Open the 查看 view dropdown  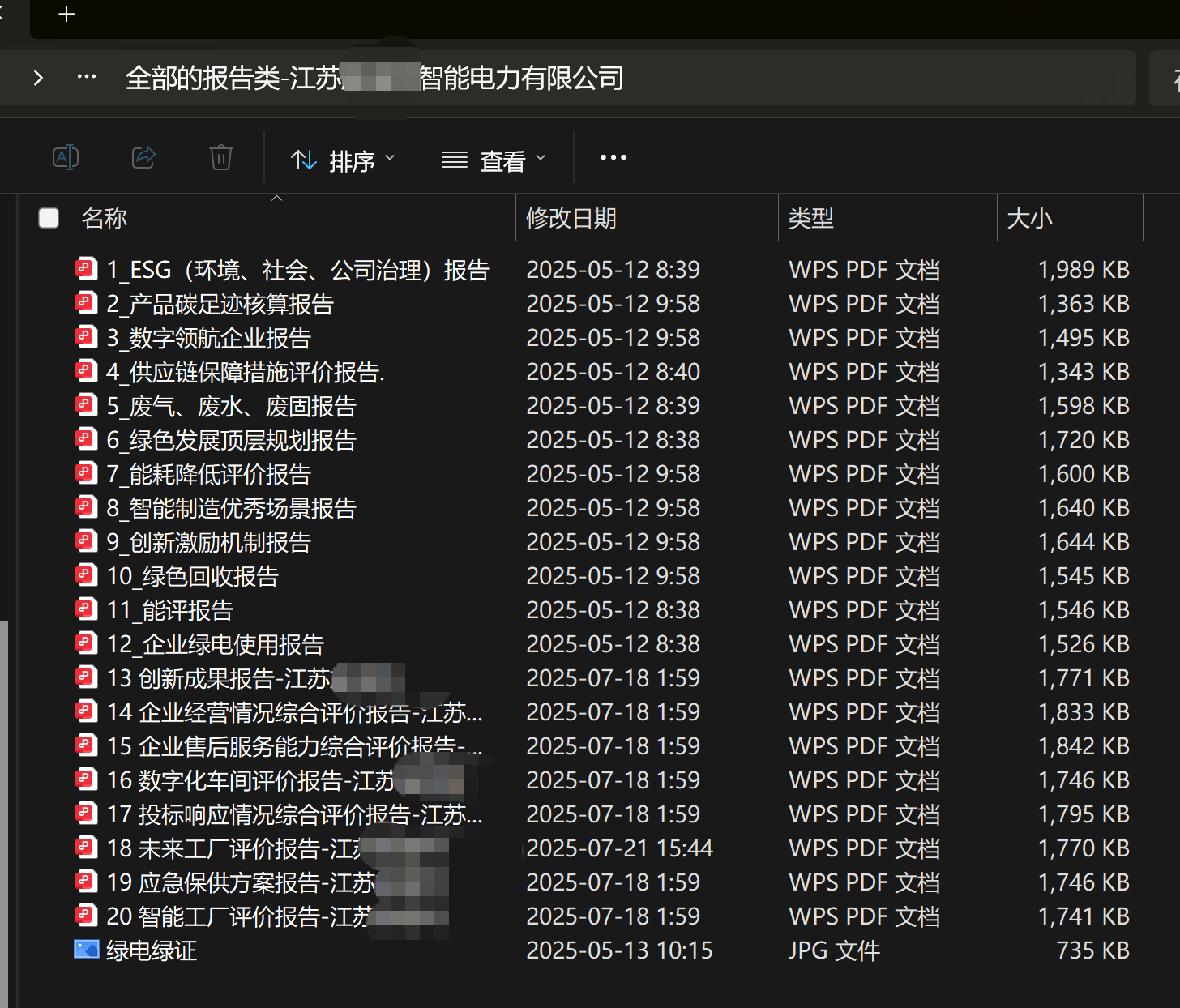(493, 160)
